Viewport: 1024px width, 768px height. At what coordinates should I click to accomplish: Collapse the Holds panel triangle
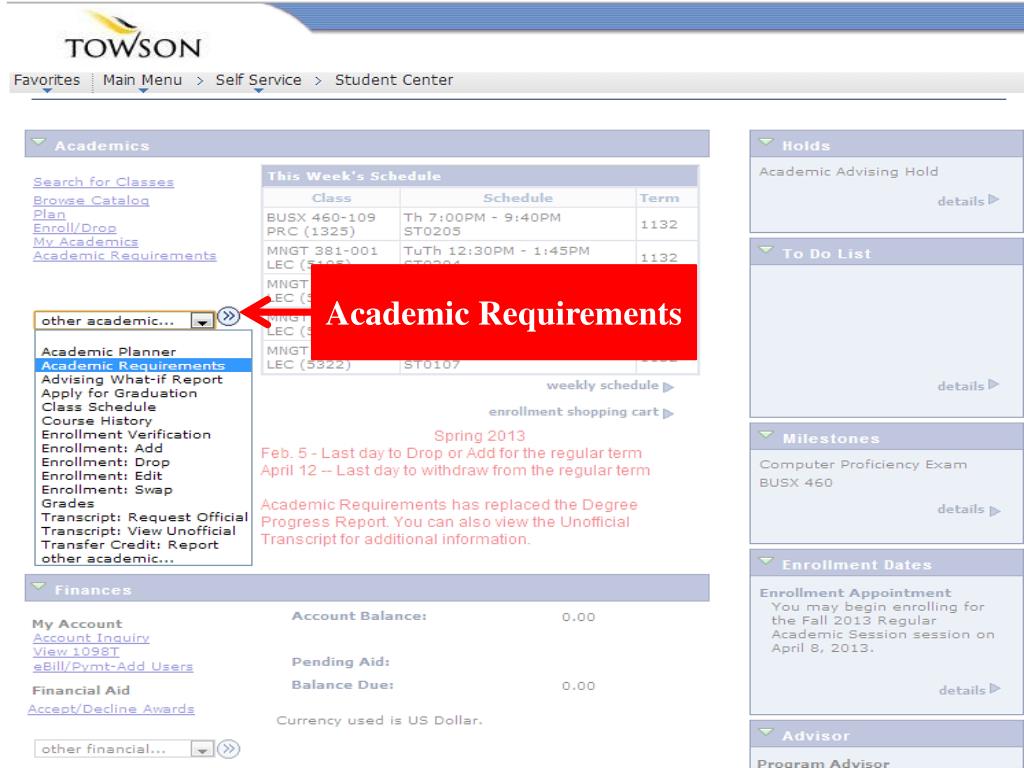pyautogui.click(x=767, y=142)
